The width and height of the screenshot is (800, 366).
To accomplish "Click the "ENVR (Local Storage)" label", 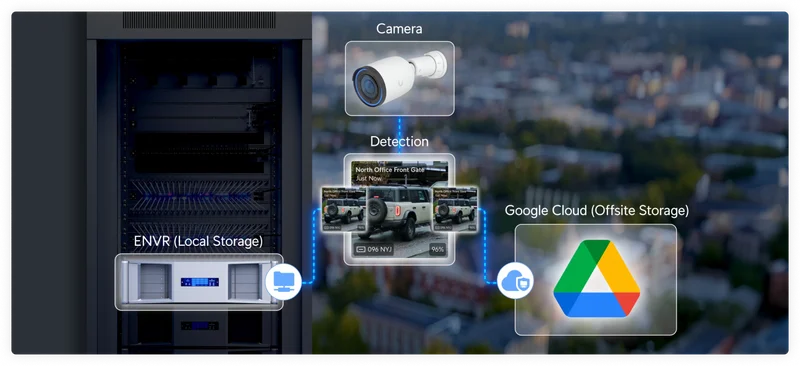I will (x=198, y=241).
